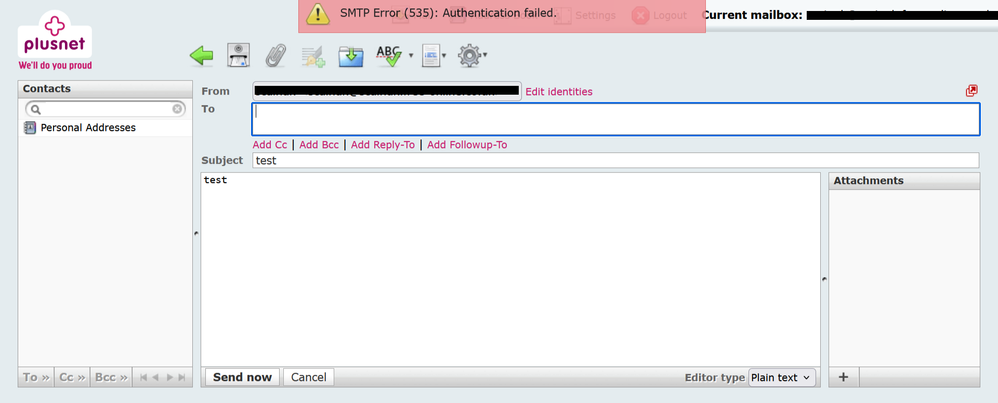
Task: Save message as draft via folder icon
Action: point(350,56)
